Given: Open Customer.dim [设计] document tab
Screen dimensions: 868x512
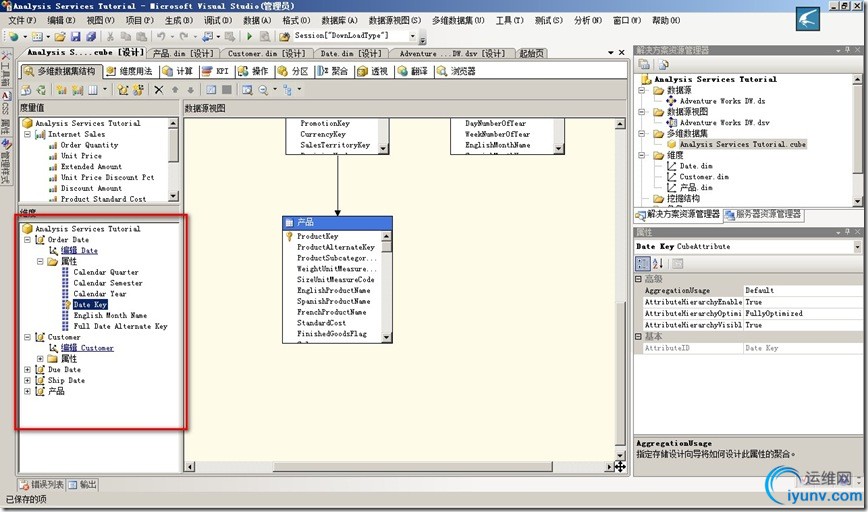Looking at the screenshot, I should [266, 54].
